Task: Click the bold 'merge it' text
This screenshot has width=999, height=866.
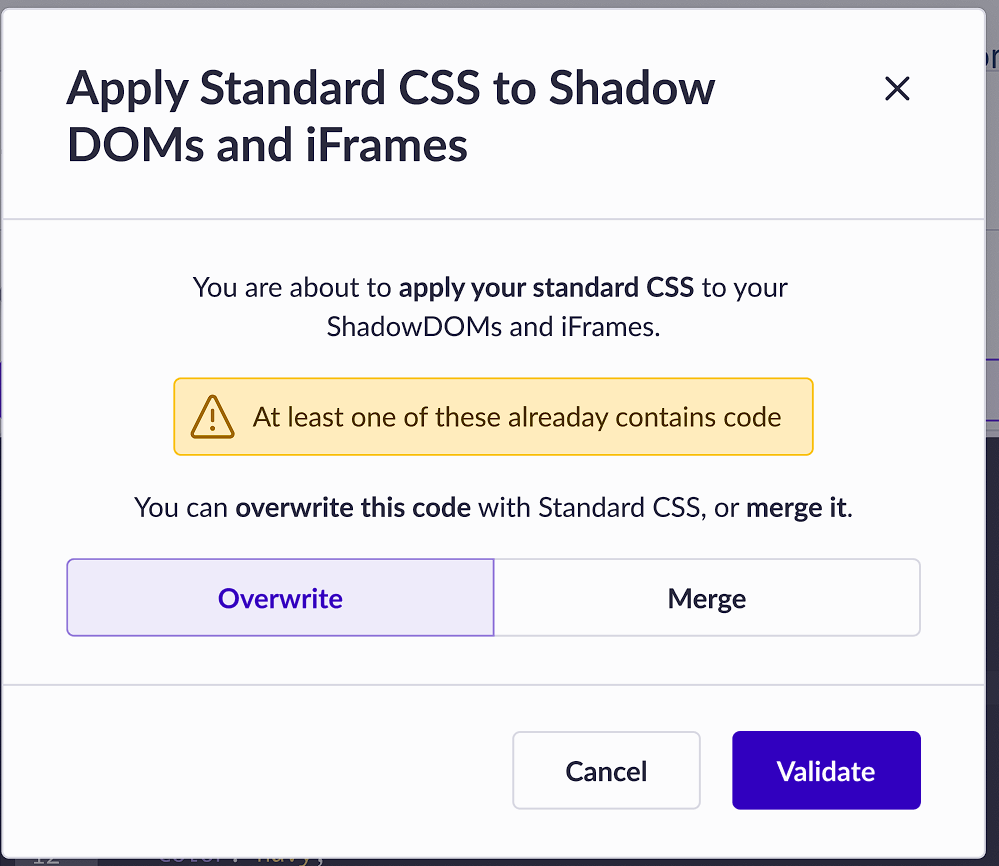Action: coord(797,508)
